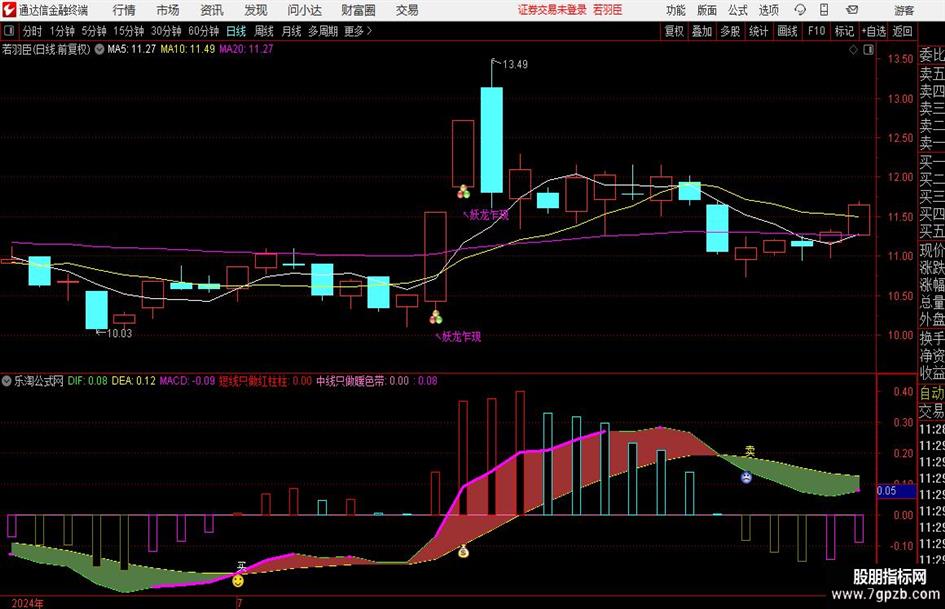Screen dimensions: 945x609
Task: Open the 功能 menu
Action: point(676,10)
